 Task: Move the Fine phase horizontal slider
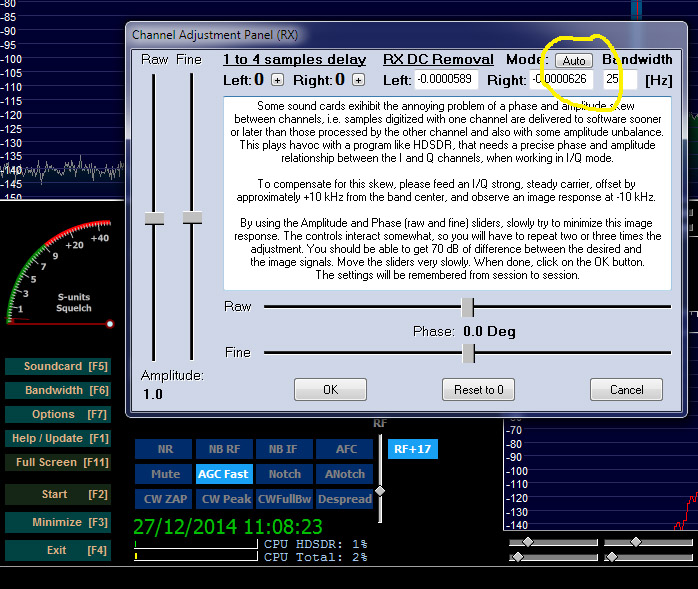468,353
